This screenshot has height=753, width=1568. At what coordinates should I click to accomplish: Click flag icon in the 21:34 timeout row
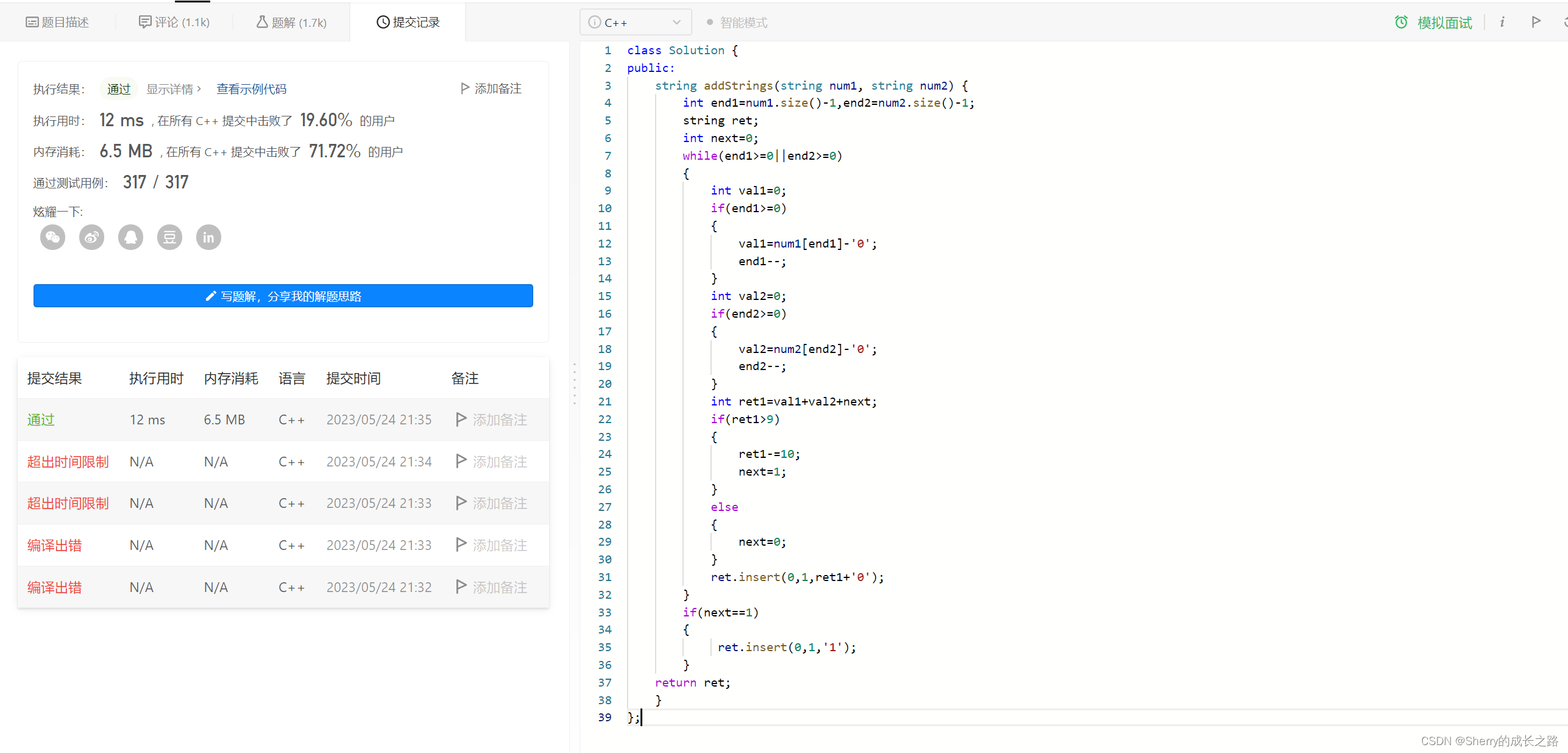click(461, 461)
